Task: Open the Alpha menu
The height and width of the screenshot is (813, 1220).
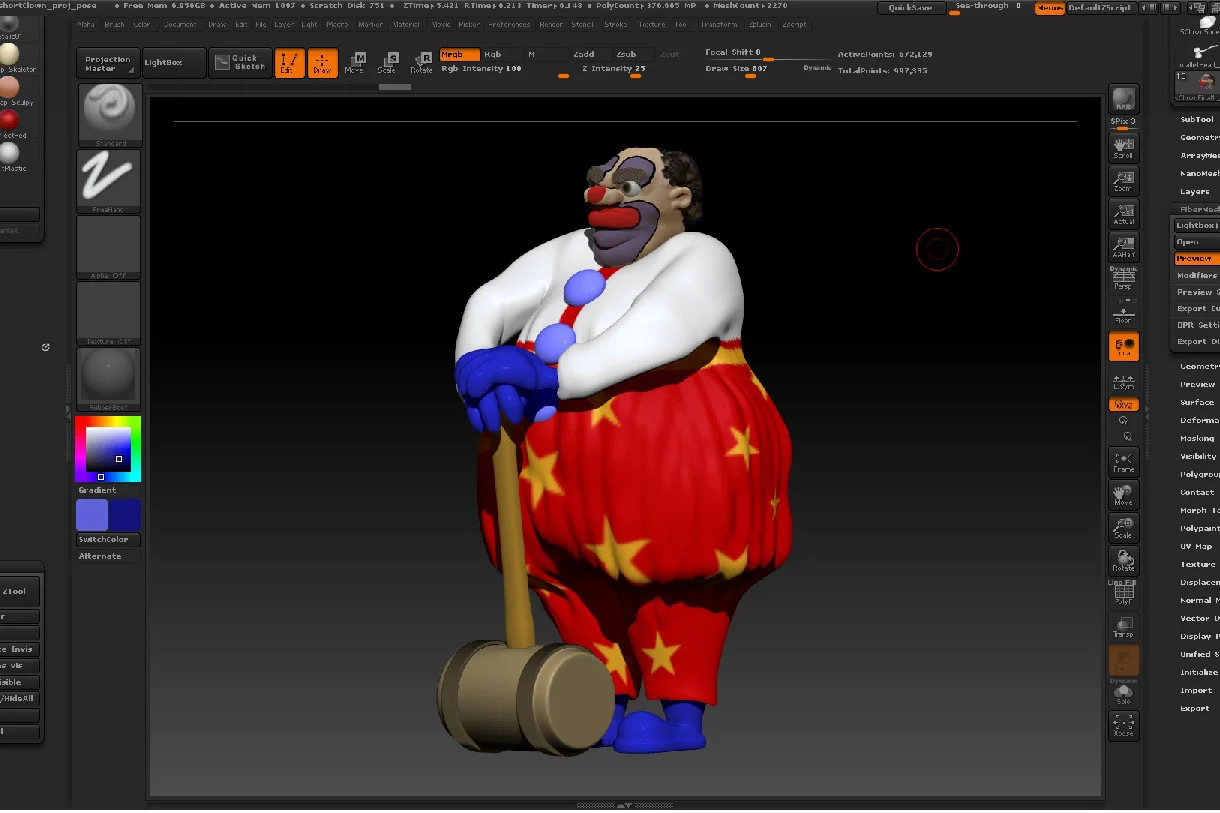Action: point(86,24)
